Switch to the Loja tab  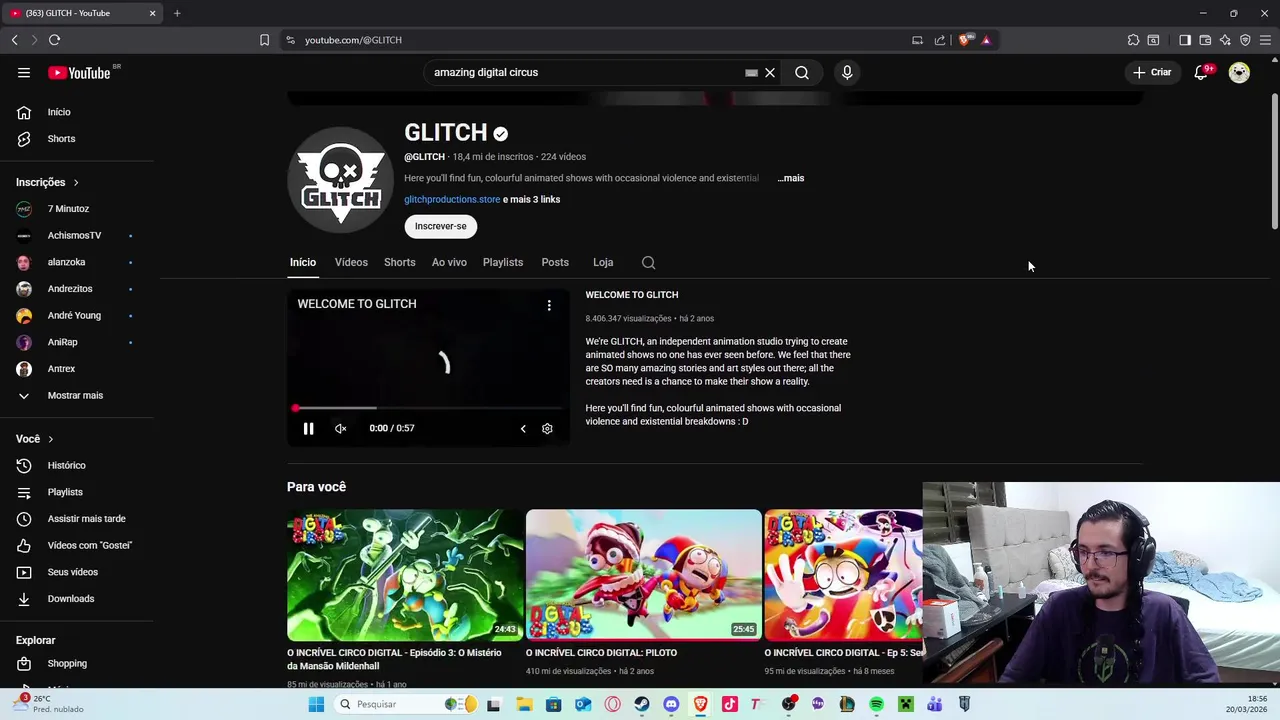coord(603,262)
